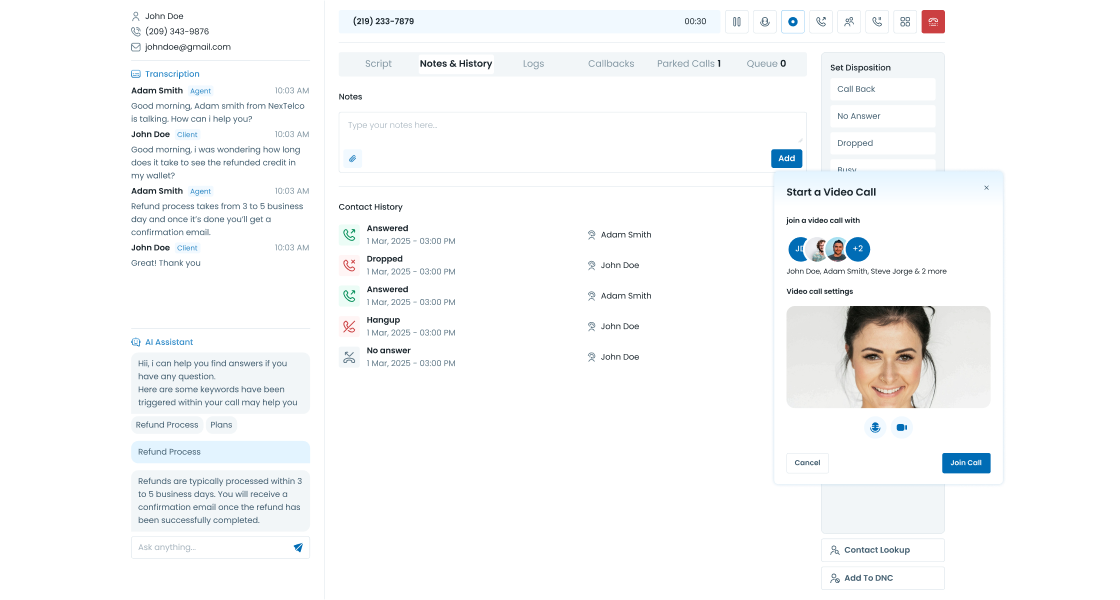Click the notes text input field
1120x600 pixels.
(570, 127)
